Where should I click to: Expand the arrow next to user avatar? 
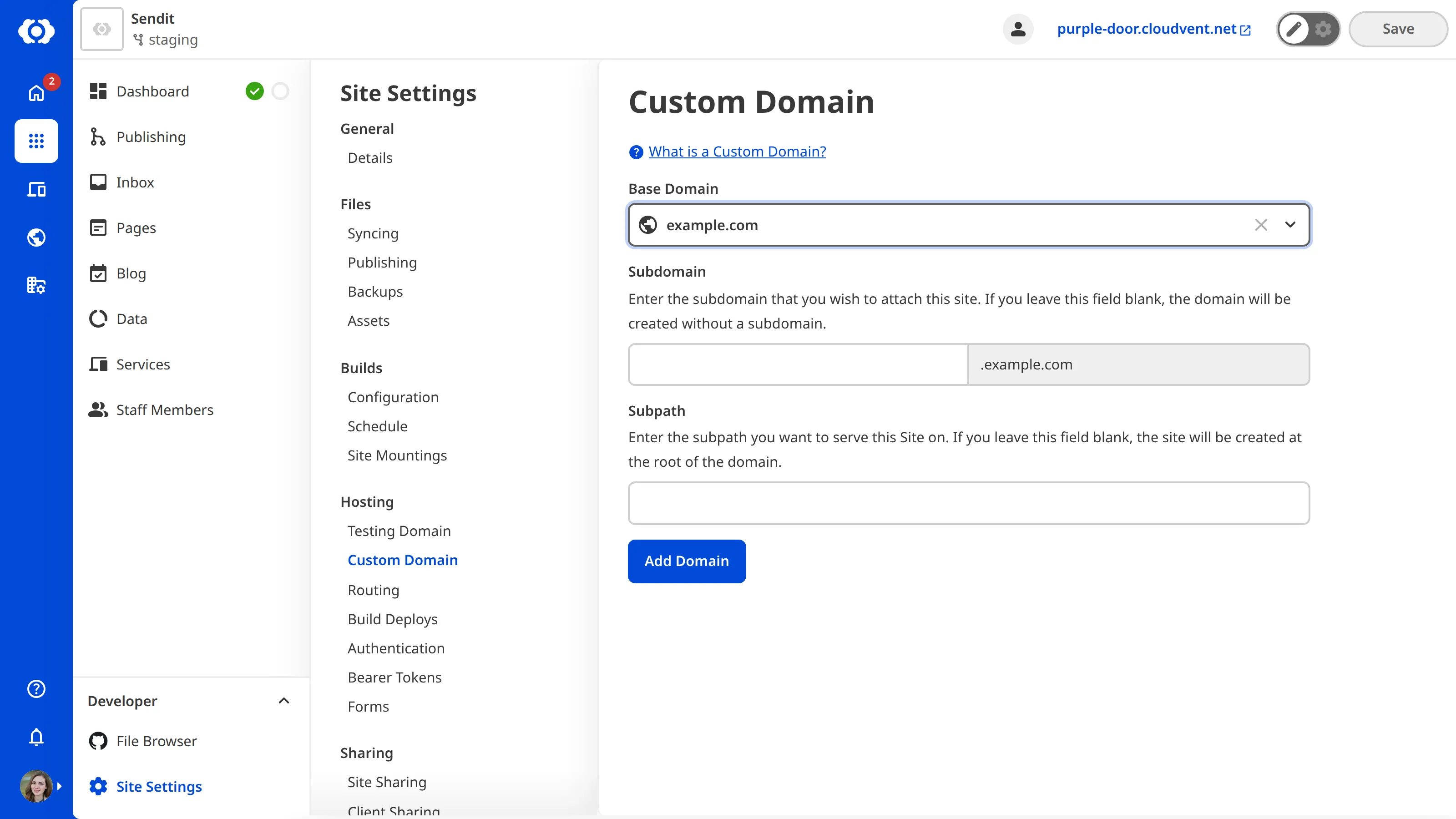[x=59, y=786]
